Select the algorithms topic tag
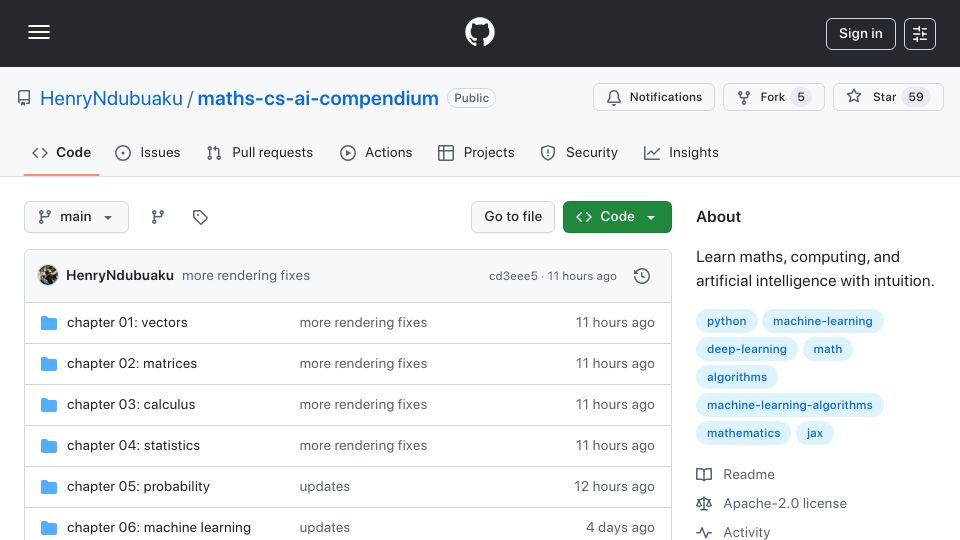The height and width of the screenshot is (540, 960). point(737,377)
